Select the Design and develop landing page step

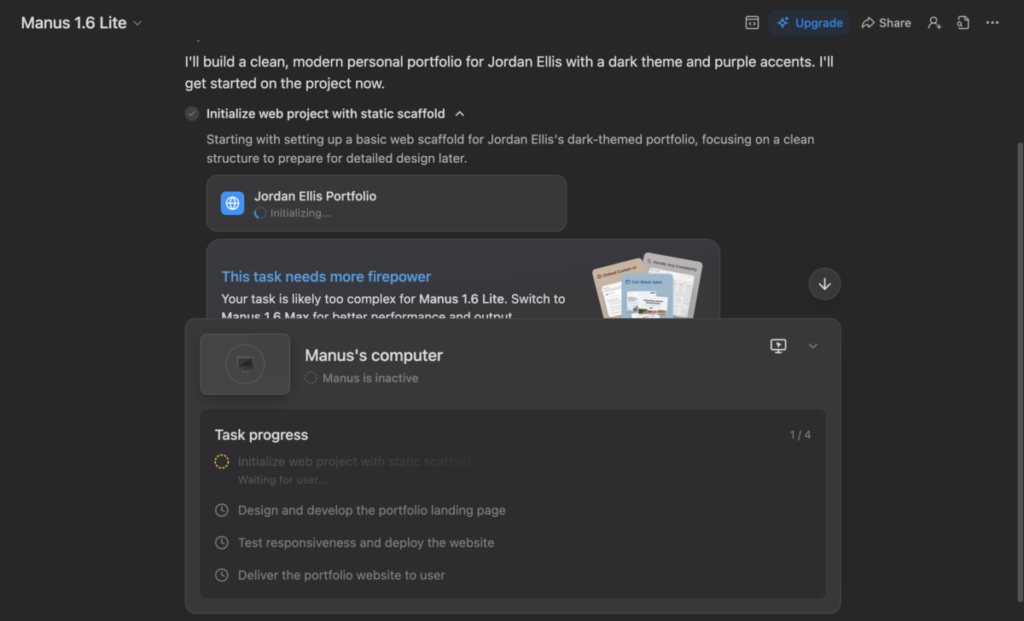click(371, 510)
